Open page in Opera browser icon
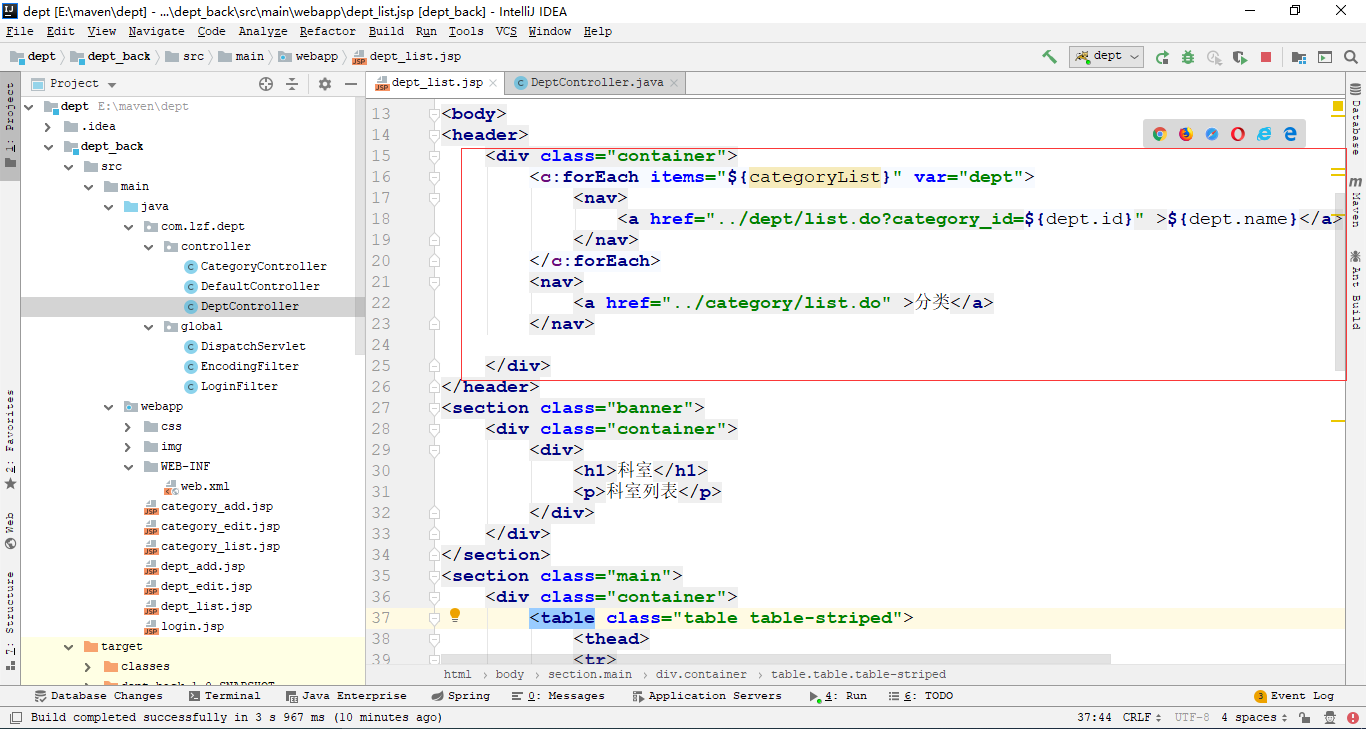 [1238, 134]
